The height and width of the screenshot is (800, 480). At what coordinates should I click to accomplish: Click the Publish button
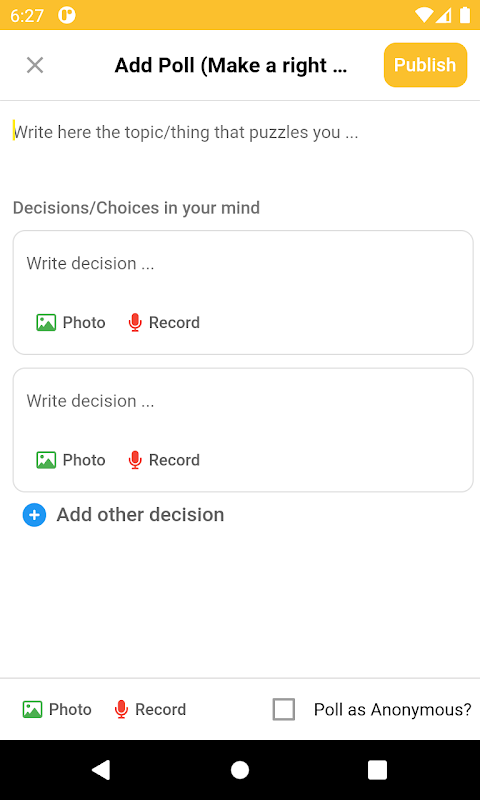[x=425, y=65]
